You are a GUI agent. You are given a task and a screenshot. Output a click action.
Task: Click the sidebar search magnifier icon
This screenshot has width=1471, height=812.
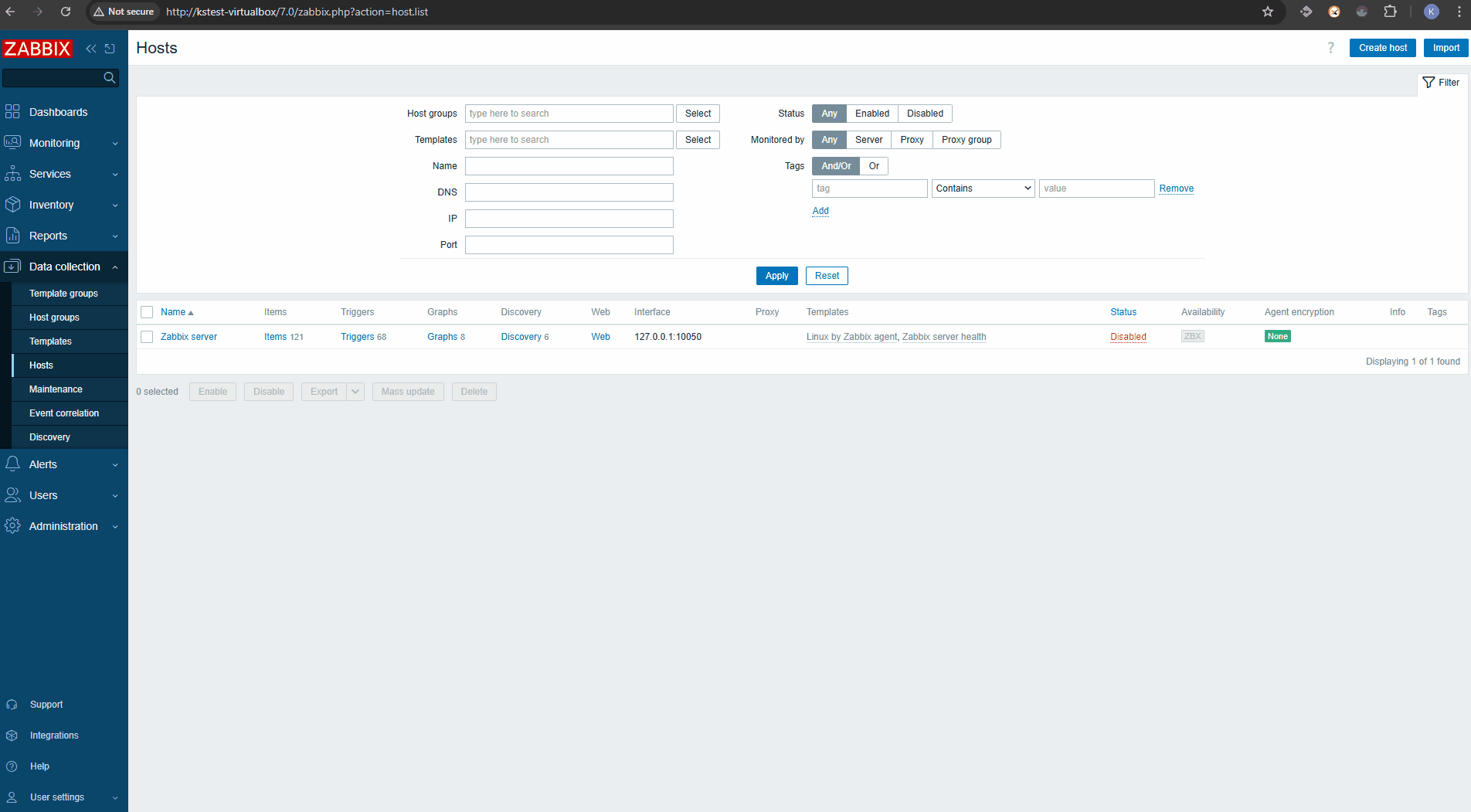[110, 78]
